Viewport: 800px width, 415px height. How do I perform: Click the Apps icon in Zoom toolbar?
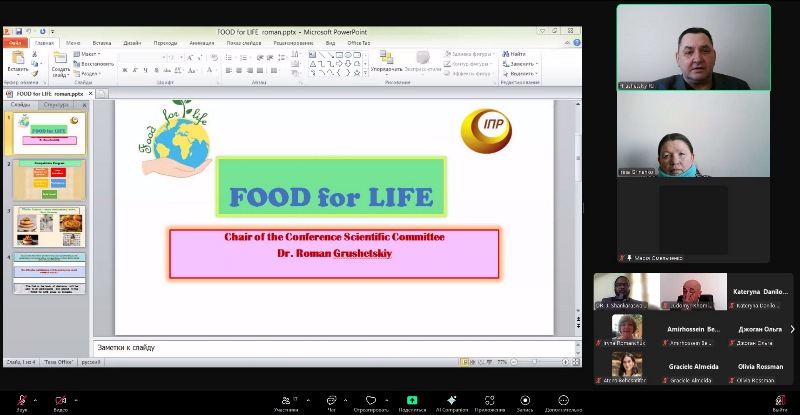point(489,399)
